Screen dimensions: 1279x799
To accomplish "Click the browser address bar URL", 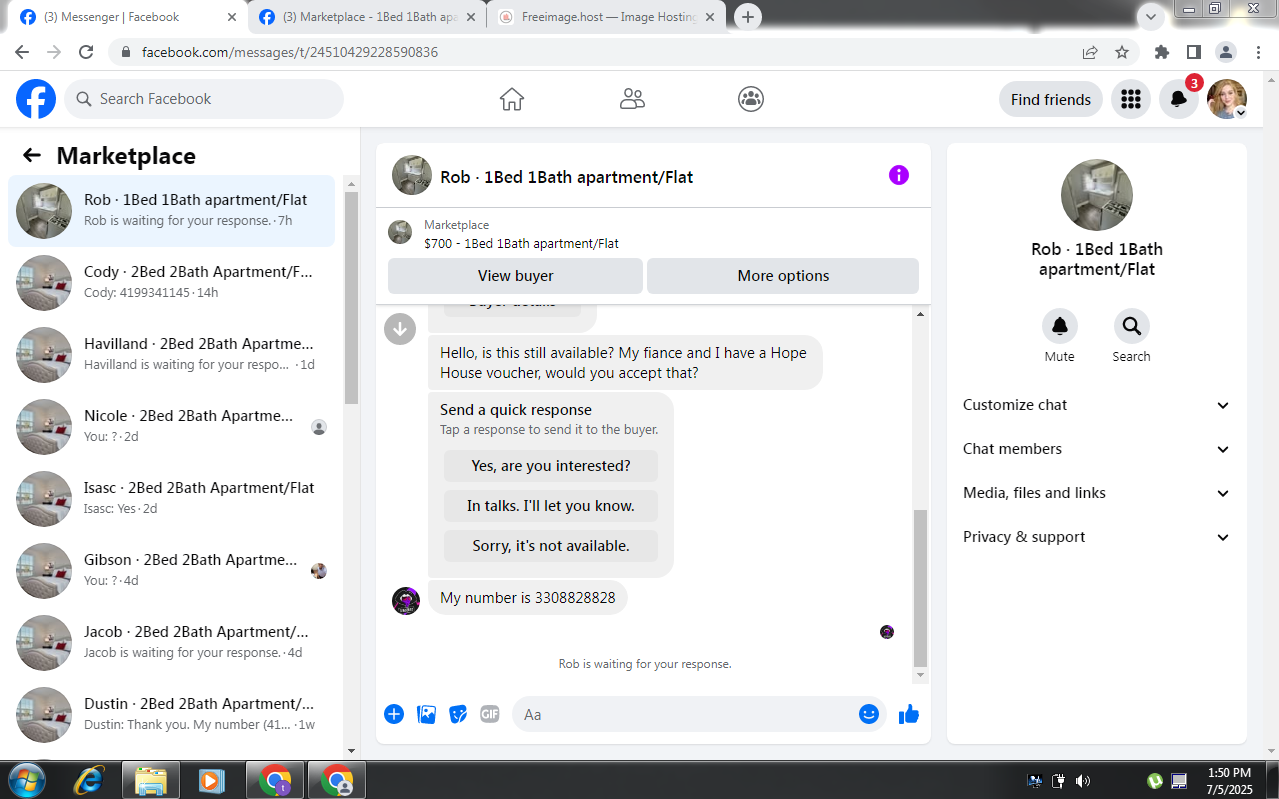I will (290, 52).
